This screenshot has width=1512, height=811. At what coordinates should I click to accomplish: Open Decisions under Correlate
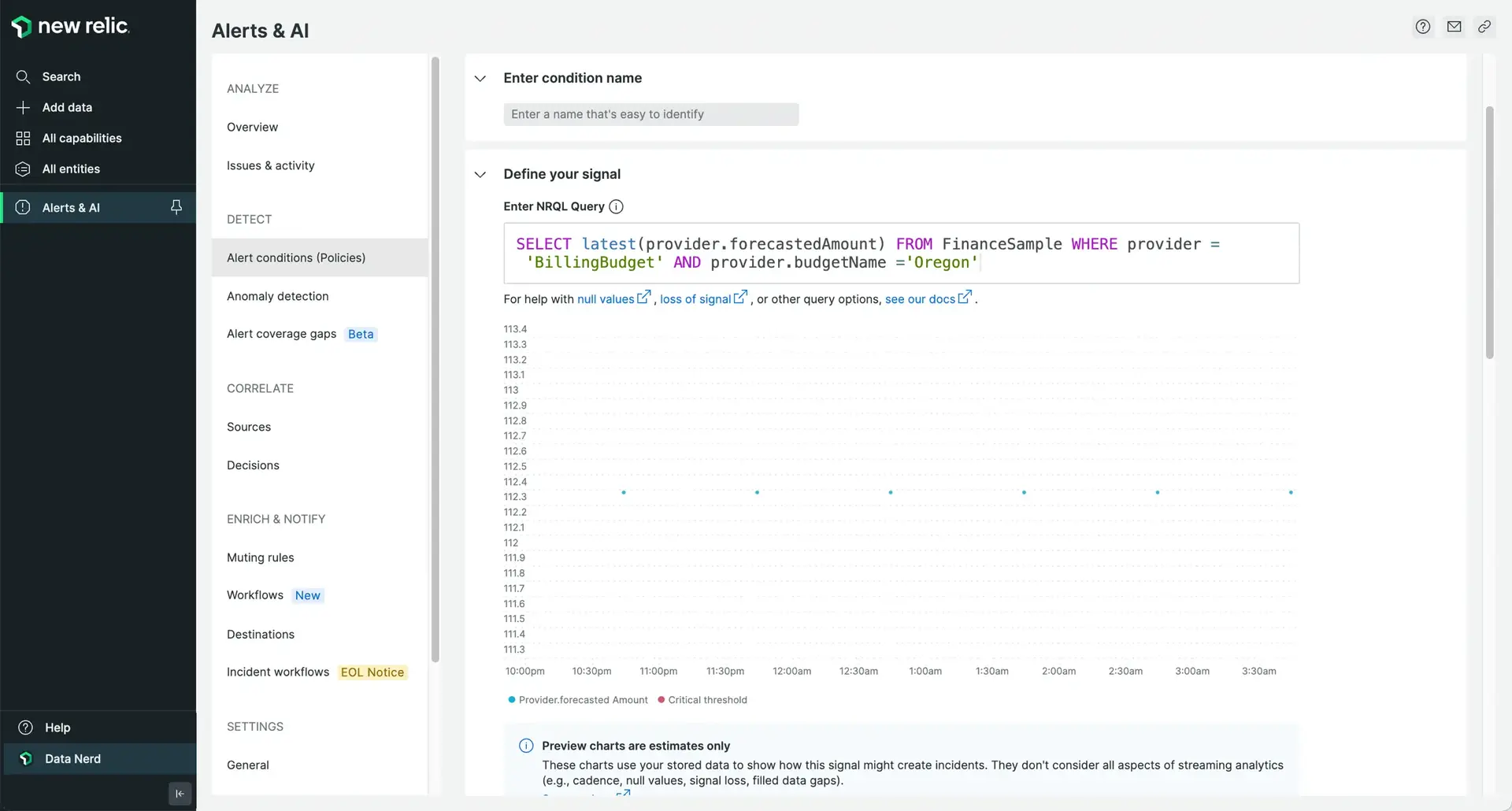point(253,465)
